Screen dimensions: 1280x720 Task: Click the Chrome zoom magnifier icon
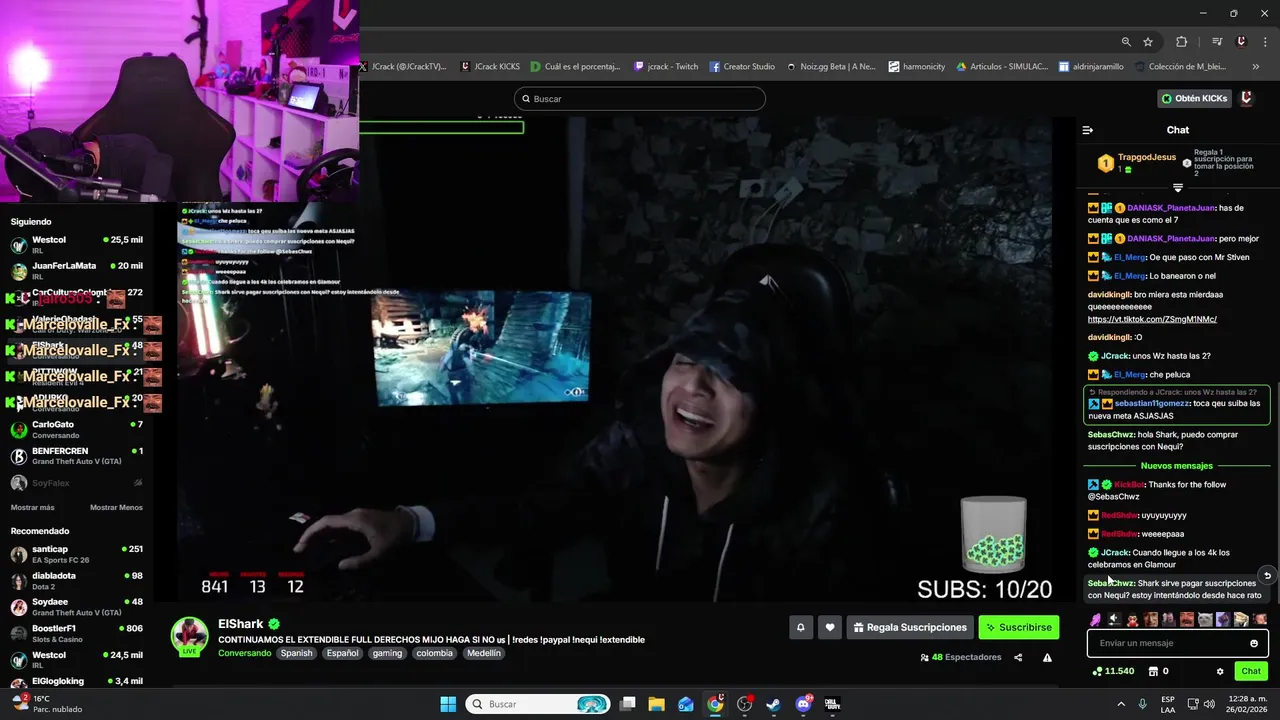1126,41
